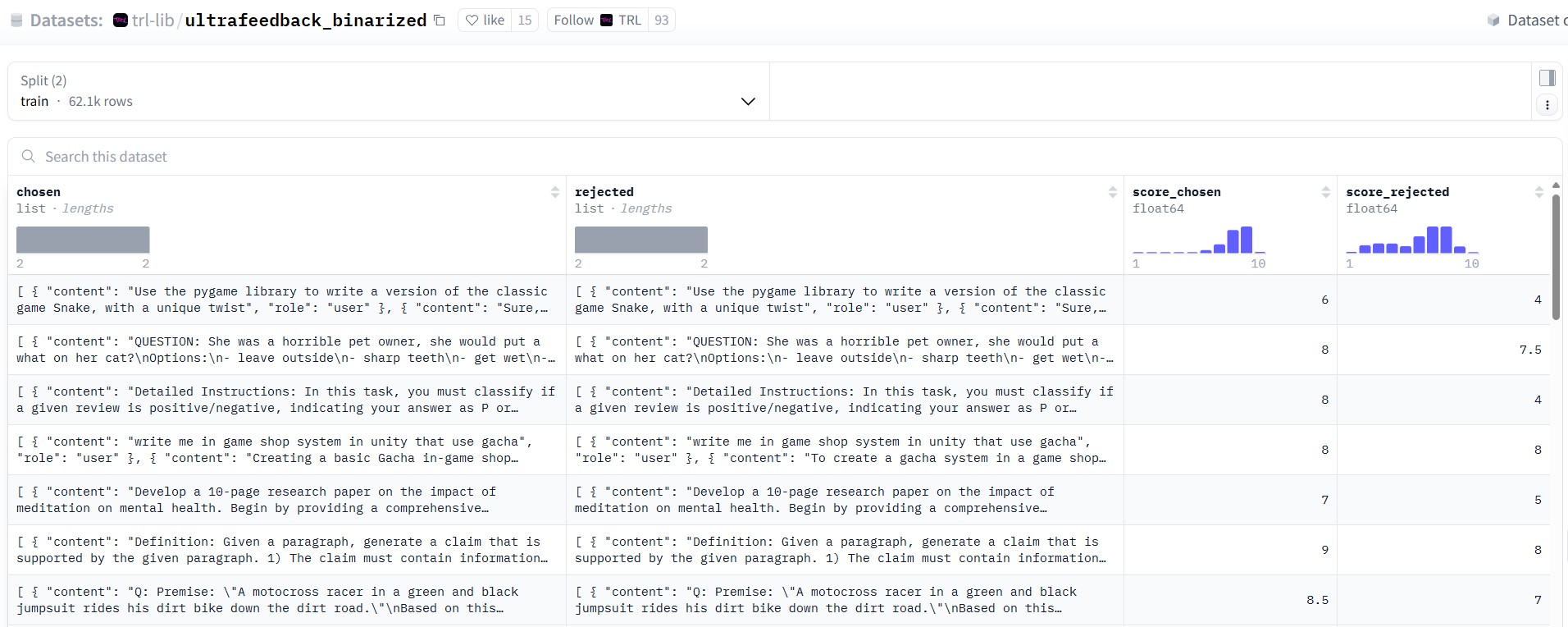Expand the Split train dropdown
This screenshot has height=627, width=1568.
[389, 91]
